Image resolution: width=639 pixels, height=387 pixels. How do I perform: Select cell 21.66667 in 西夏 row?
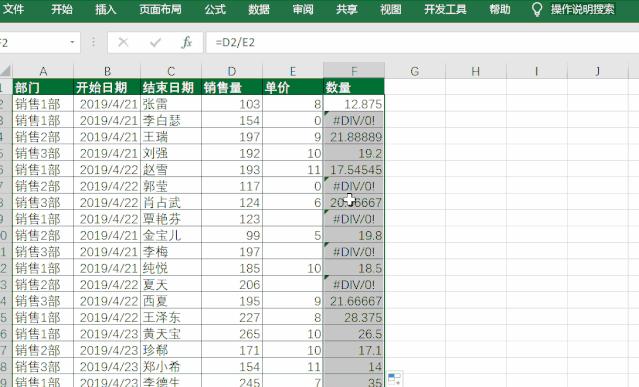click(x=354, y=301)
